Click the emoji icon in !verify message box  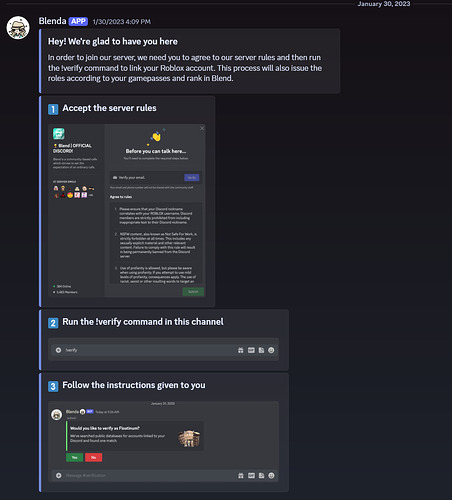coord(271,350)
